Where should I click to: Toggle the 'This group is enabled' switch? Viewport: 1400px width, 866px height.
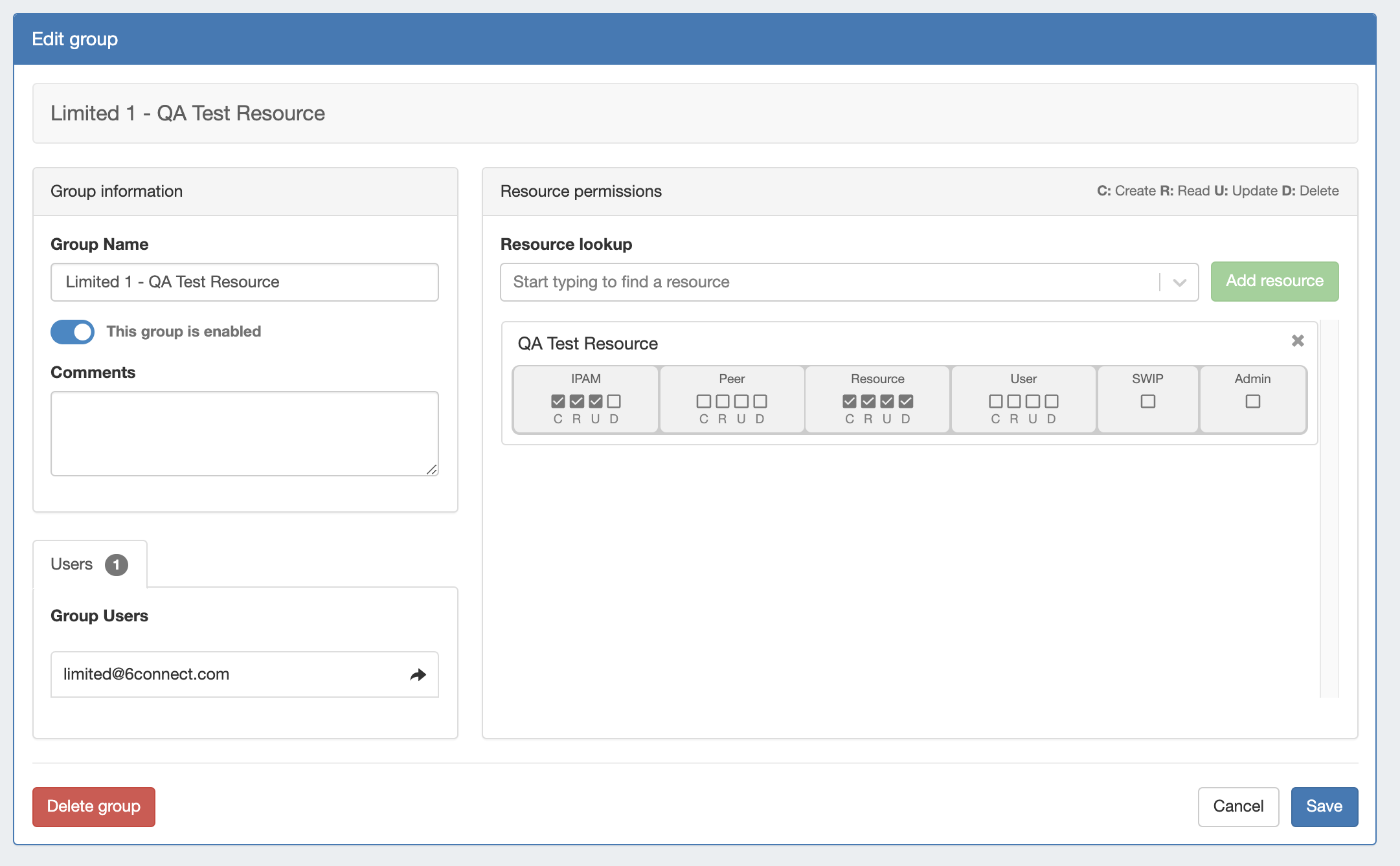coord(73,332)
